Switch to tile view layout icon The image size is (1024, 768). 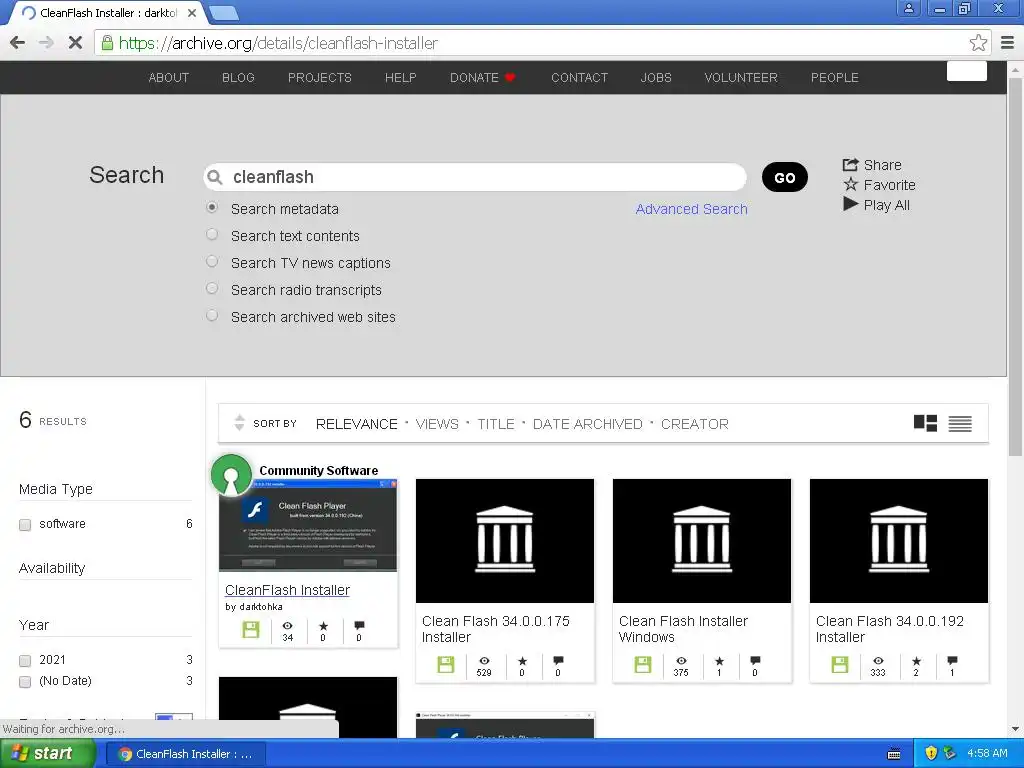(925, 423)
